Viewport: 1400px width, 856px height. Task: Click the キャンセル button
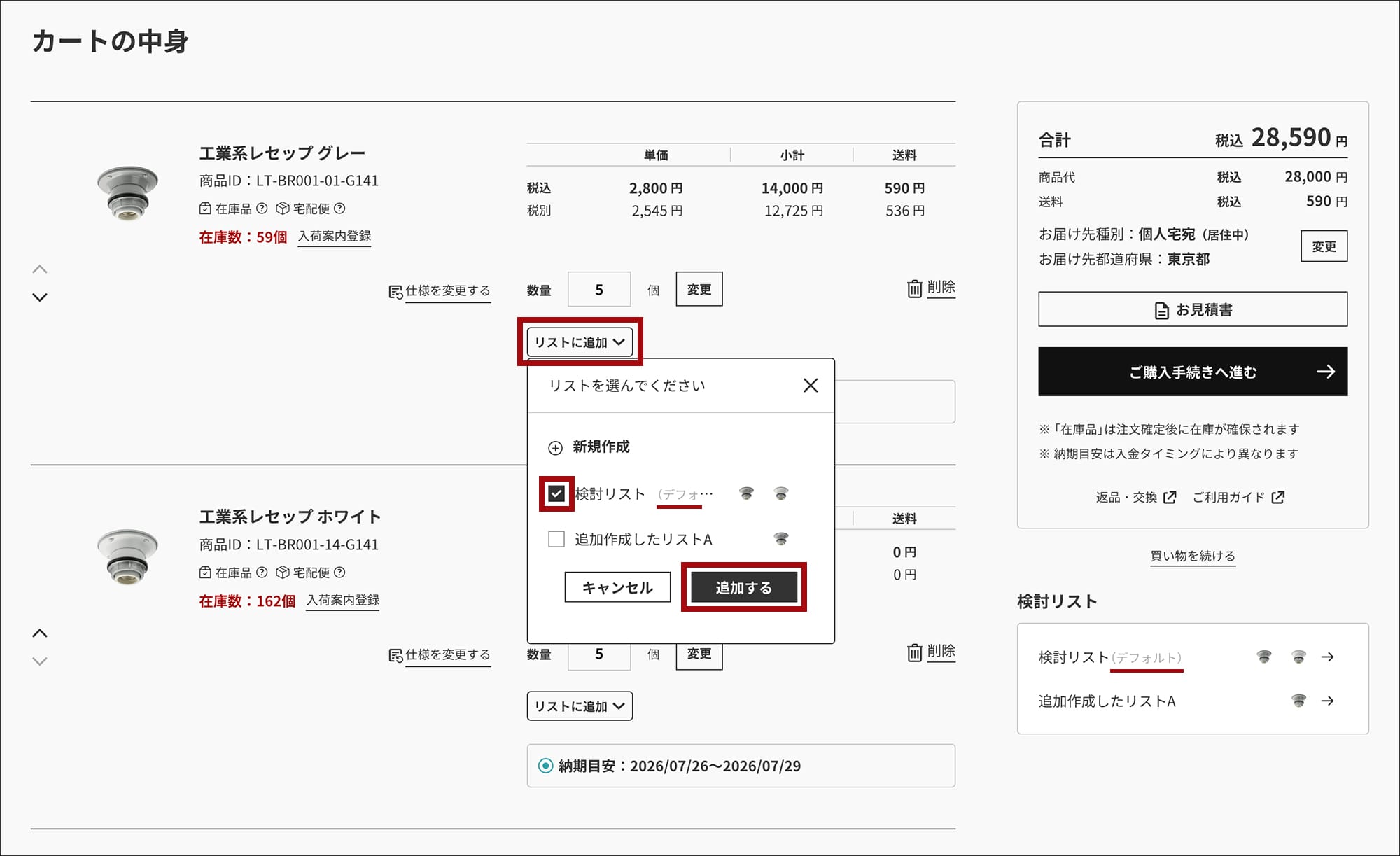(617, 587)
